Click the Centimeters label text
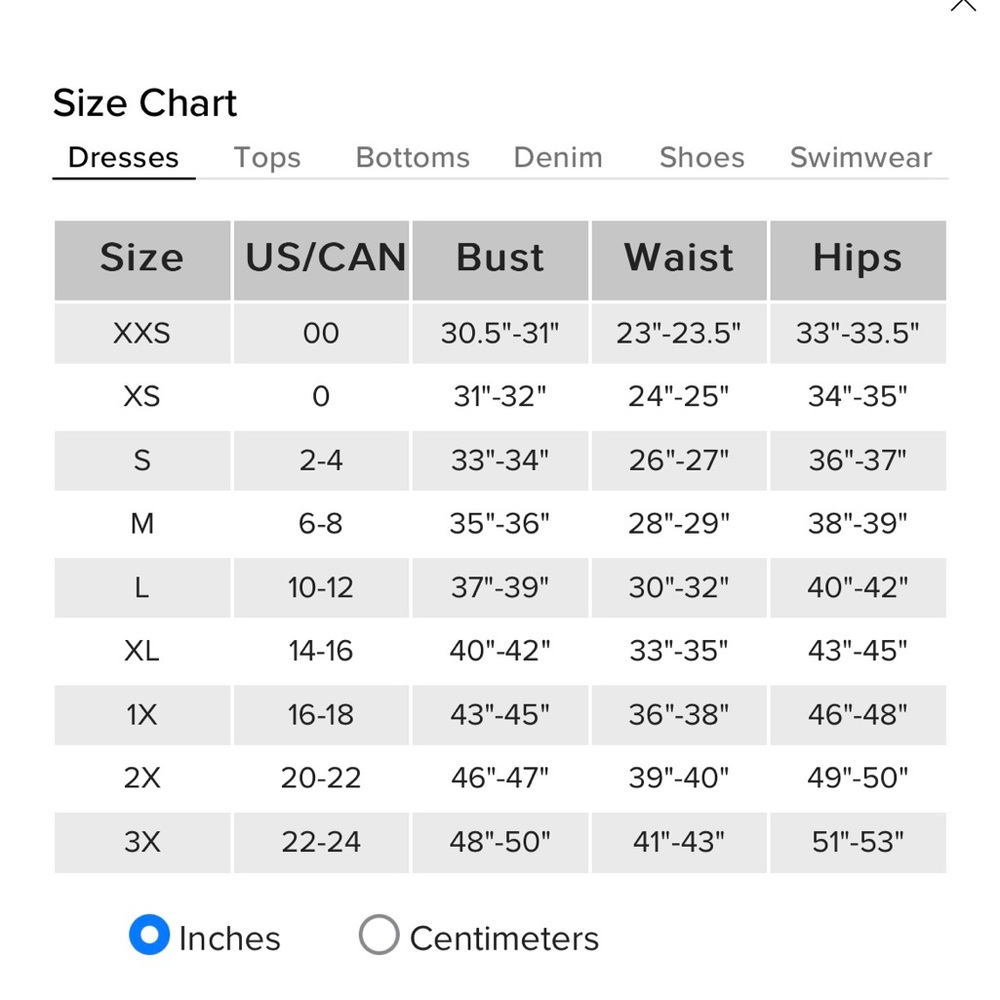This screenshot has height=1000, width=1000. 504,939
